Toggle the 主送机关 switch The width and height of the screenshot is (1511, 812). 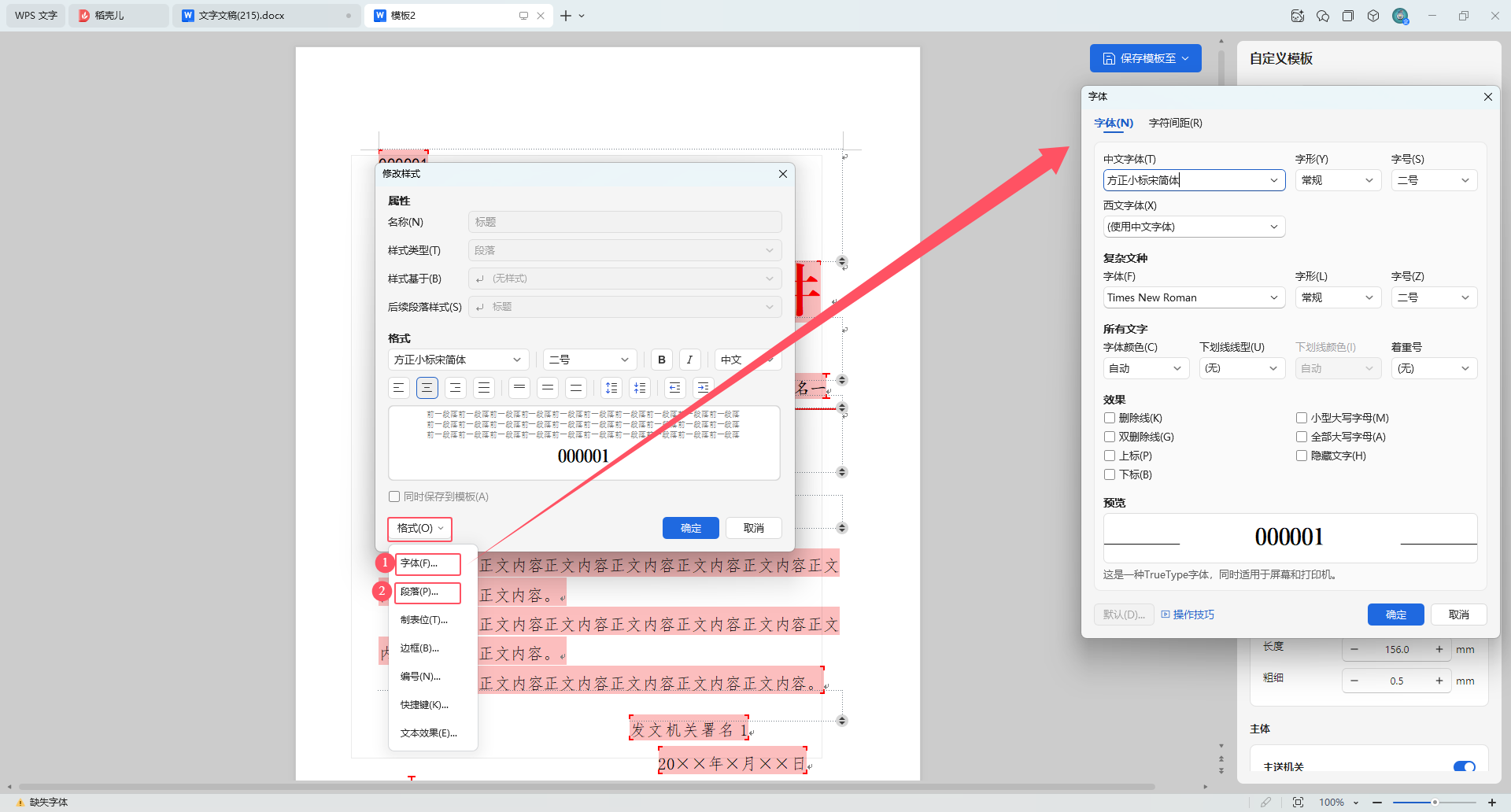tap(1464, 766)
